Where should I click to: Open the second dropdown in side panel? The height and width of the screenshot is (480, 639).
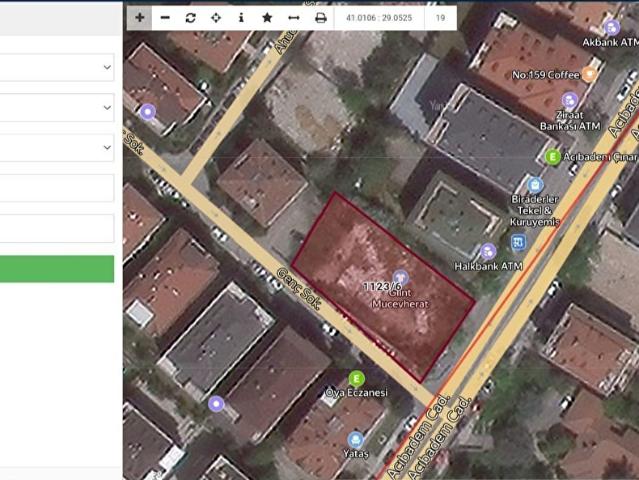57,108
